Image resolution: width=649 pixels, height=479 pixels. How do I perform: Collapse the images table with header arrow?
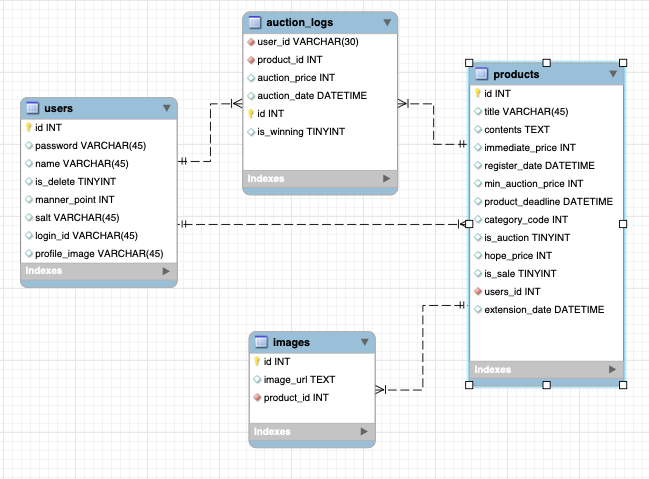click(365, 342)
